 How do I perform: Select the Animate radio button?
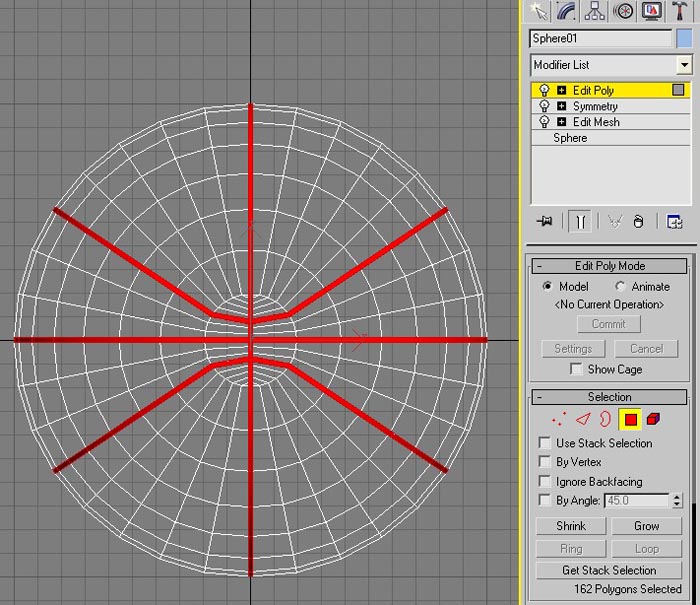pyautogui.click(x=620, y=286)
